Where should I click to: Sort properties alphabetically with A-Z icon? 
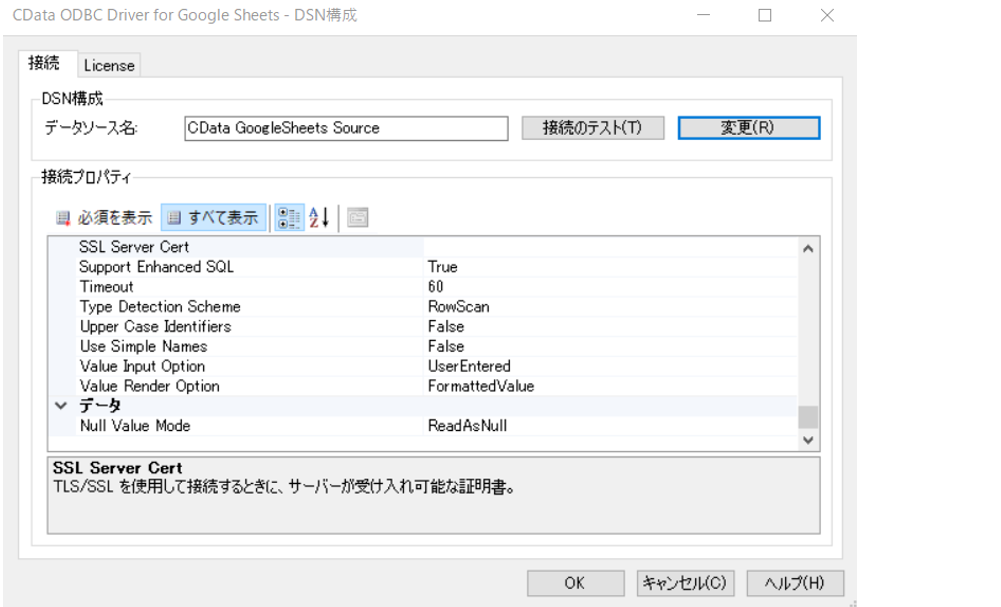coord(319,218)
